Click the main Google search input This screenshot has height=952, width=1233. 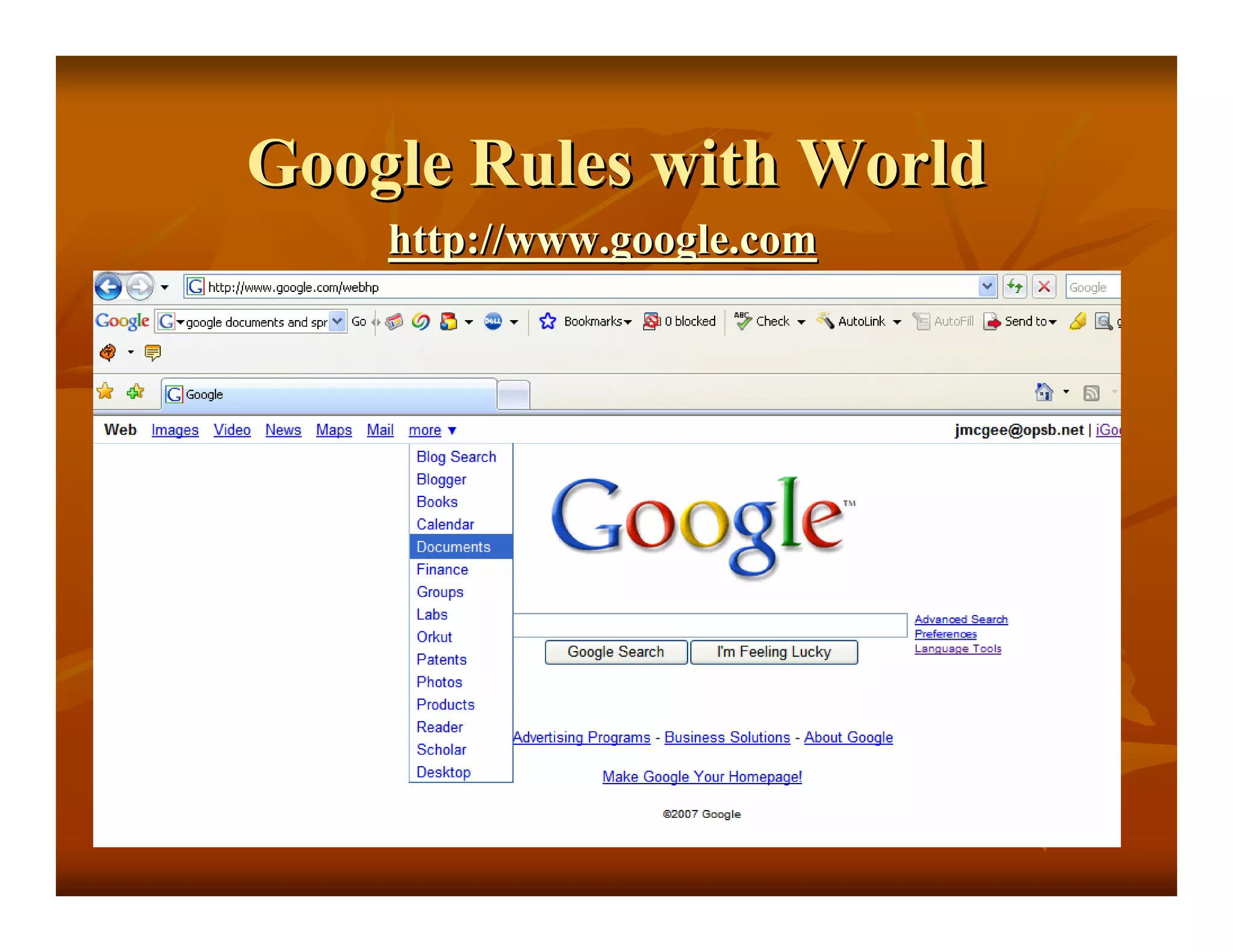point(710,625)
